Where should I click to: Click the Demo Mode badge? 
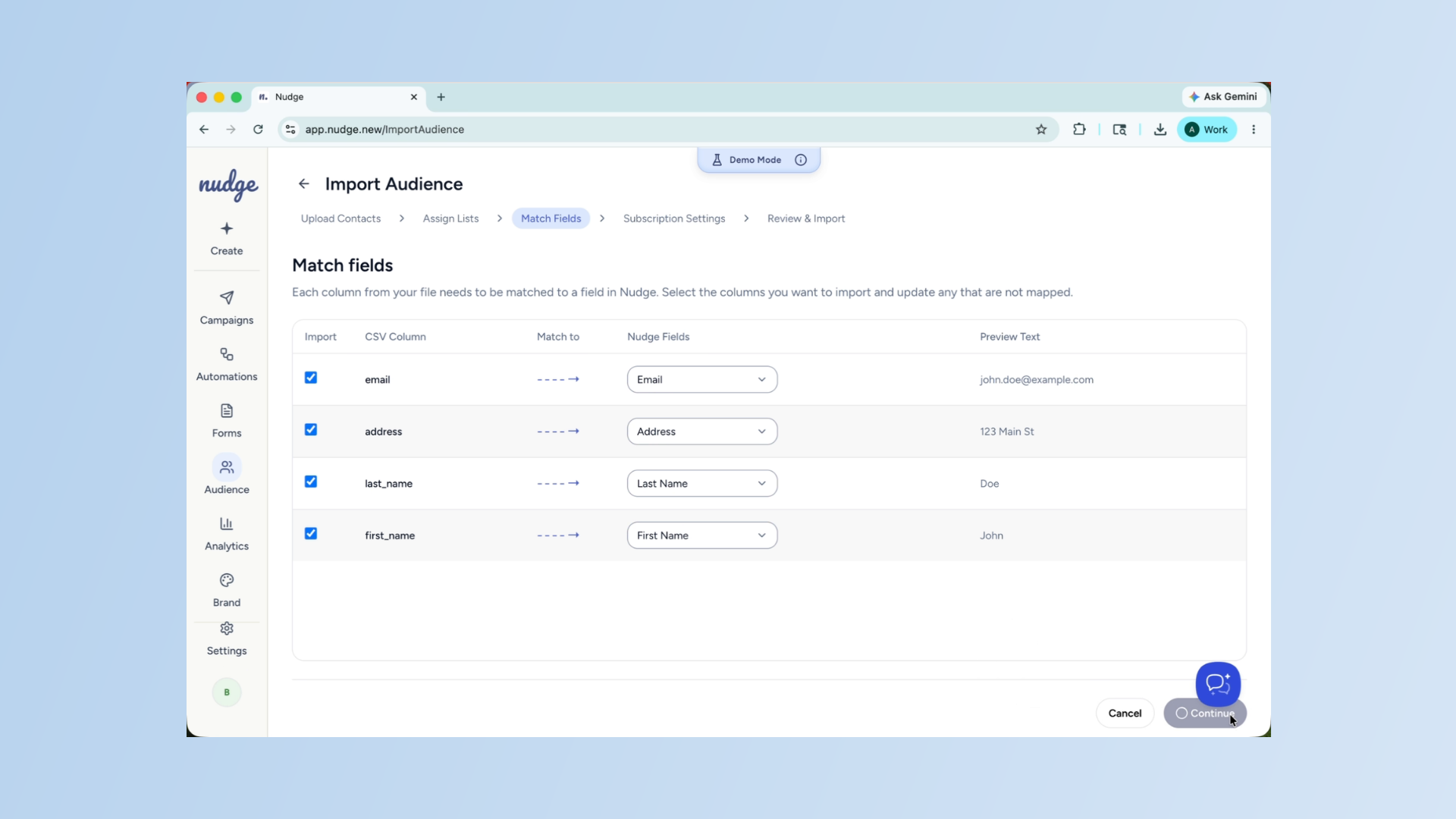(x=758, y=160)
